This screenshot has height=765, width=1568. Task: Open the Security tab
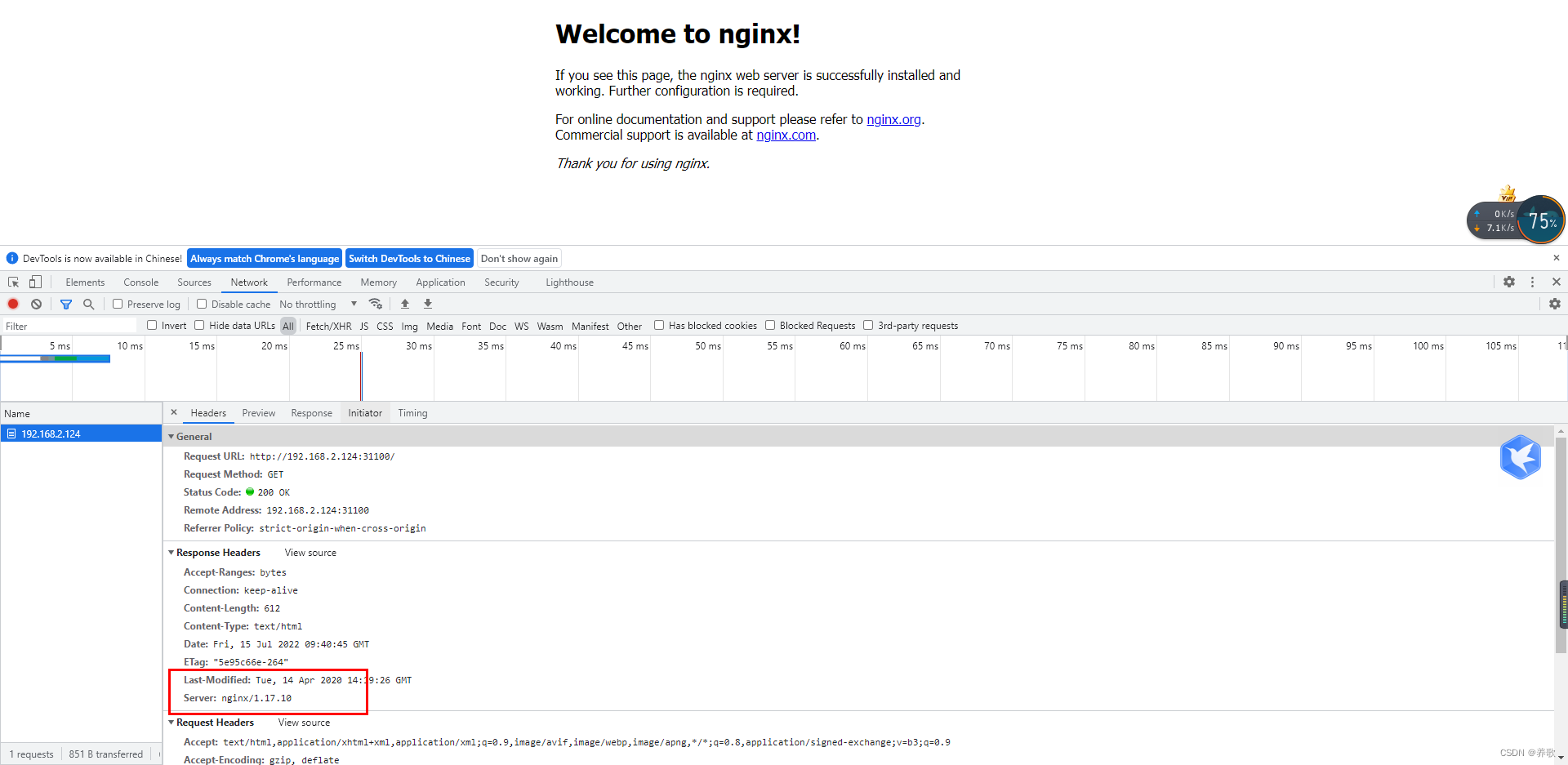501,282
